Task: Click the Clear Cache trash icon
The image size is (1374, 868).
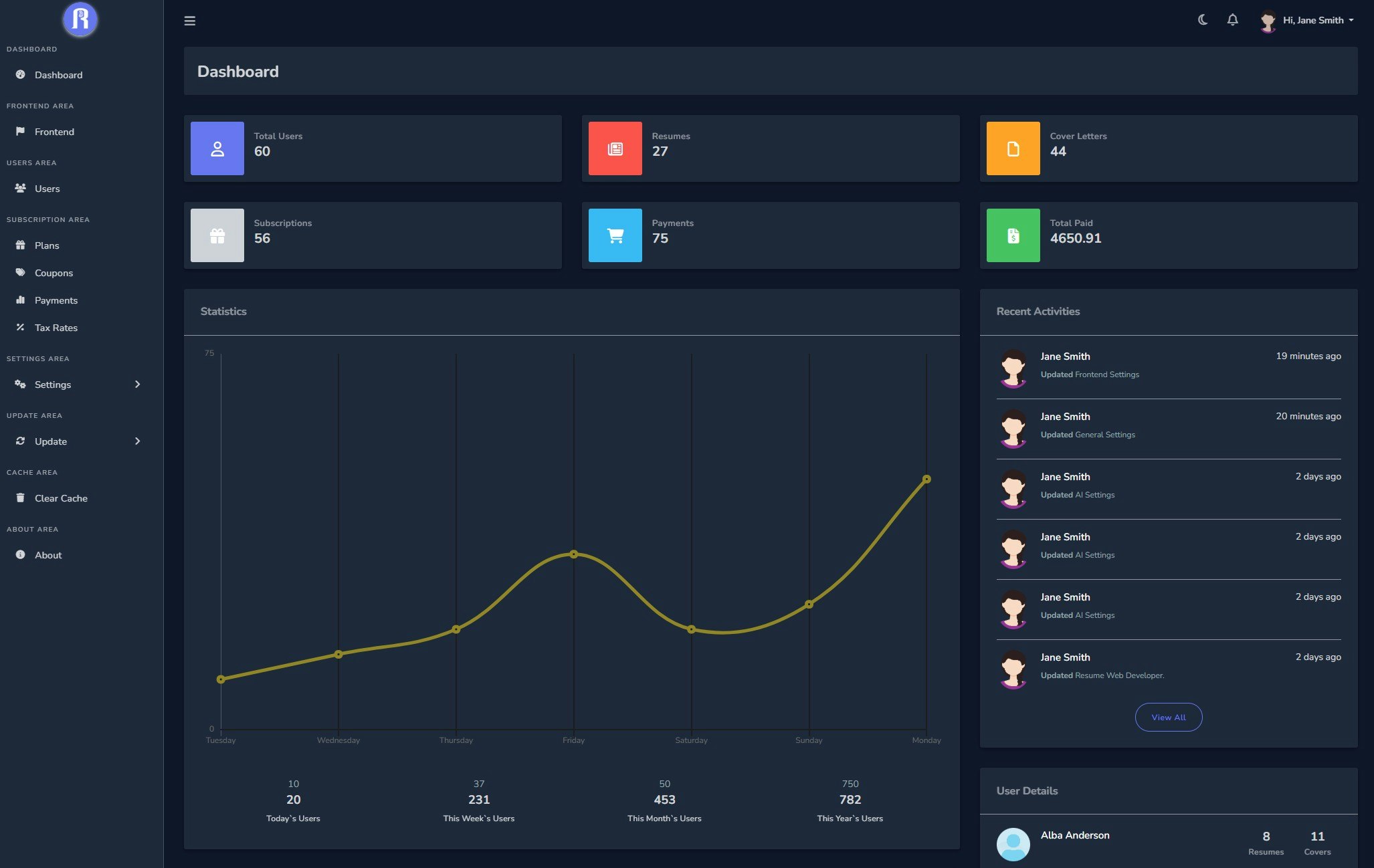Action: point(19,498)
